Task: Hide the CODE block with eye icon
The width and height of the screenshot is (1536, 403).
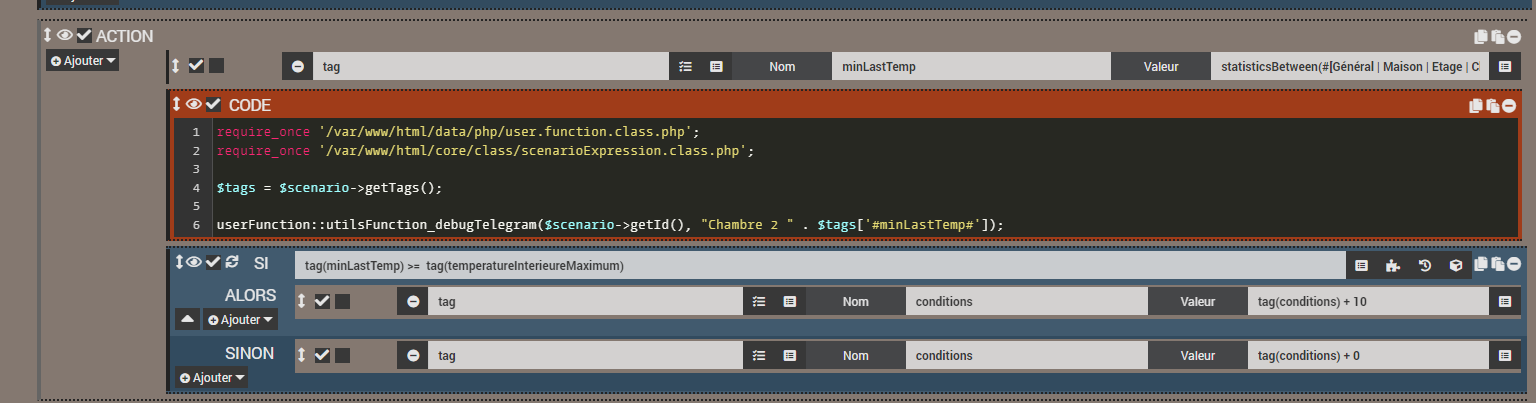Action: (x=194, y=105)
